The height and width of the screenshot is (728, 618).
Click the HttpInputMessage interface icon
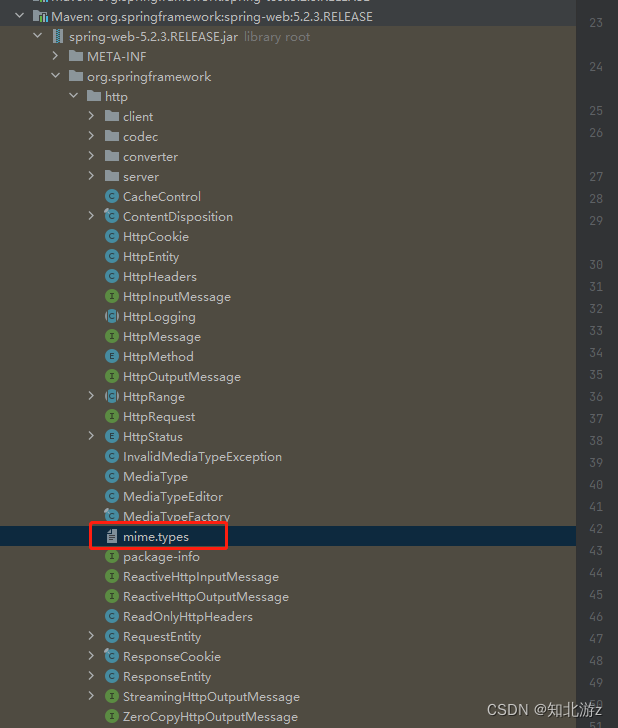coord(112,296)
